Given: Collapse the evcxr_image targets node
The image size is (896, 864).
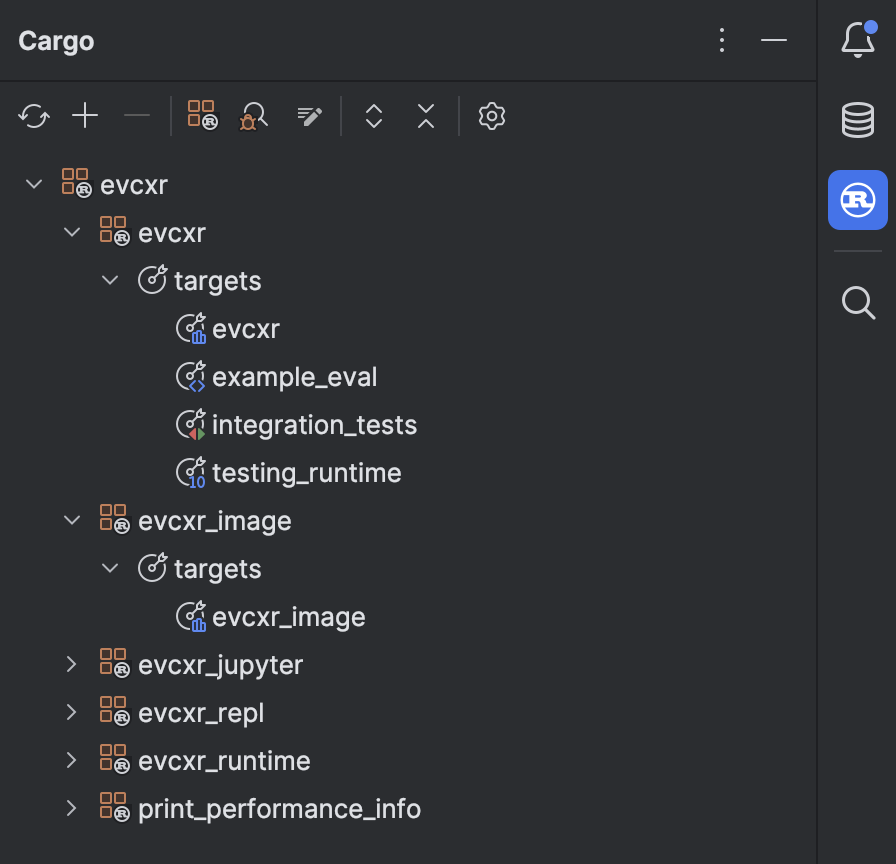Looking at the screenshot, I should click(110, 568).
